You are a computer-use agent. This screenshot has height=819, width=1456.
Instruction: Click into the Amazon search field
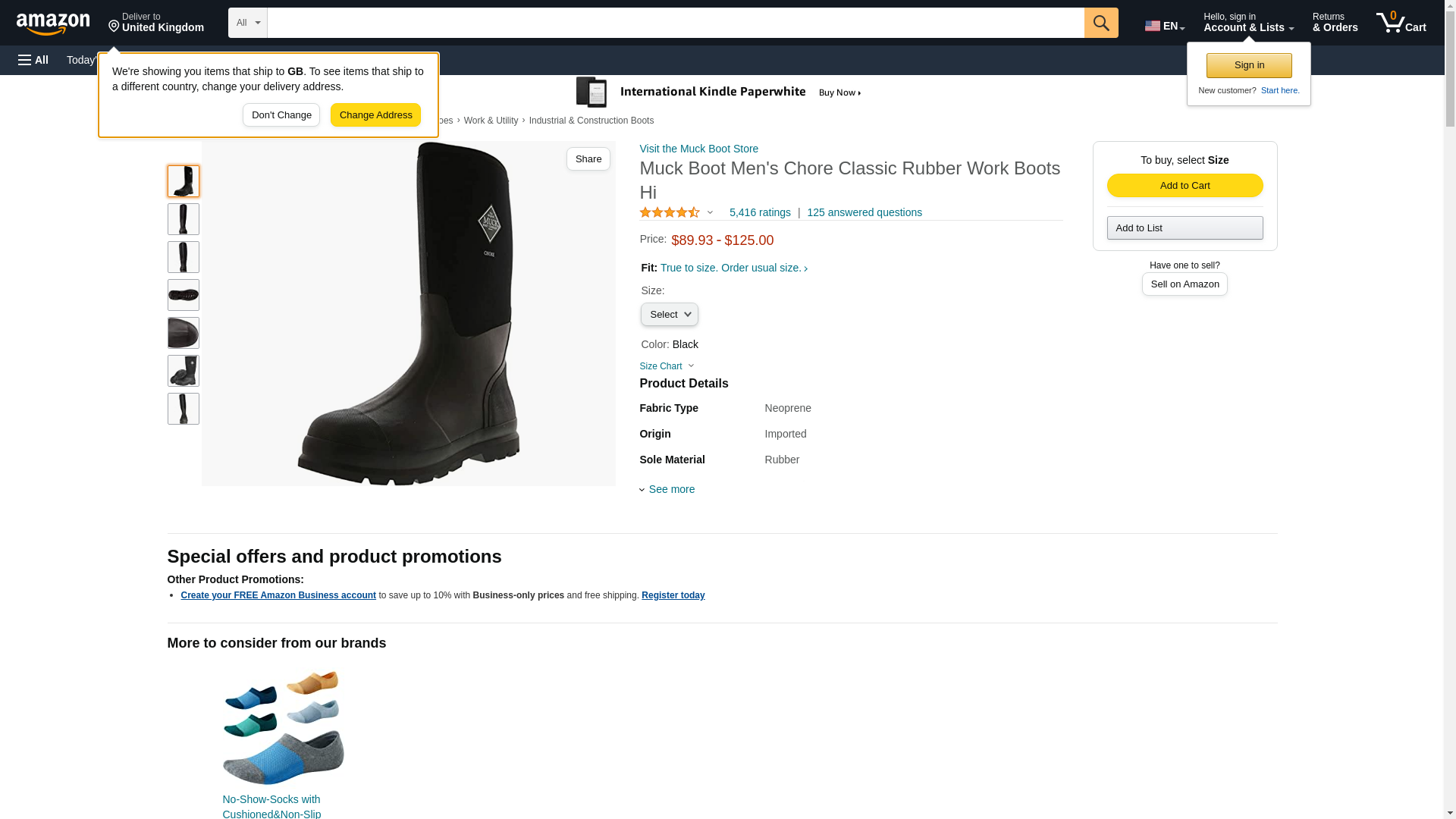(675, 23)
